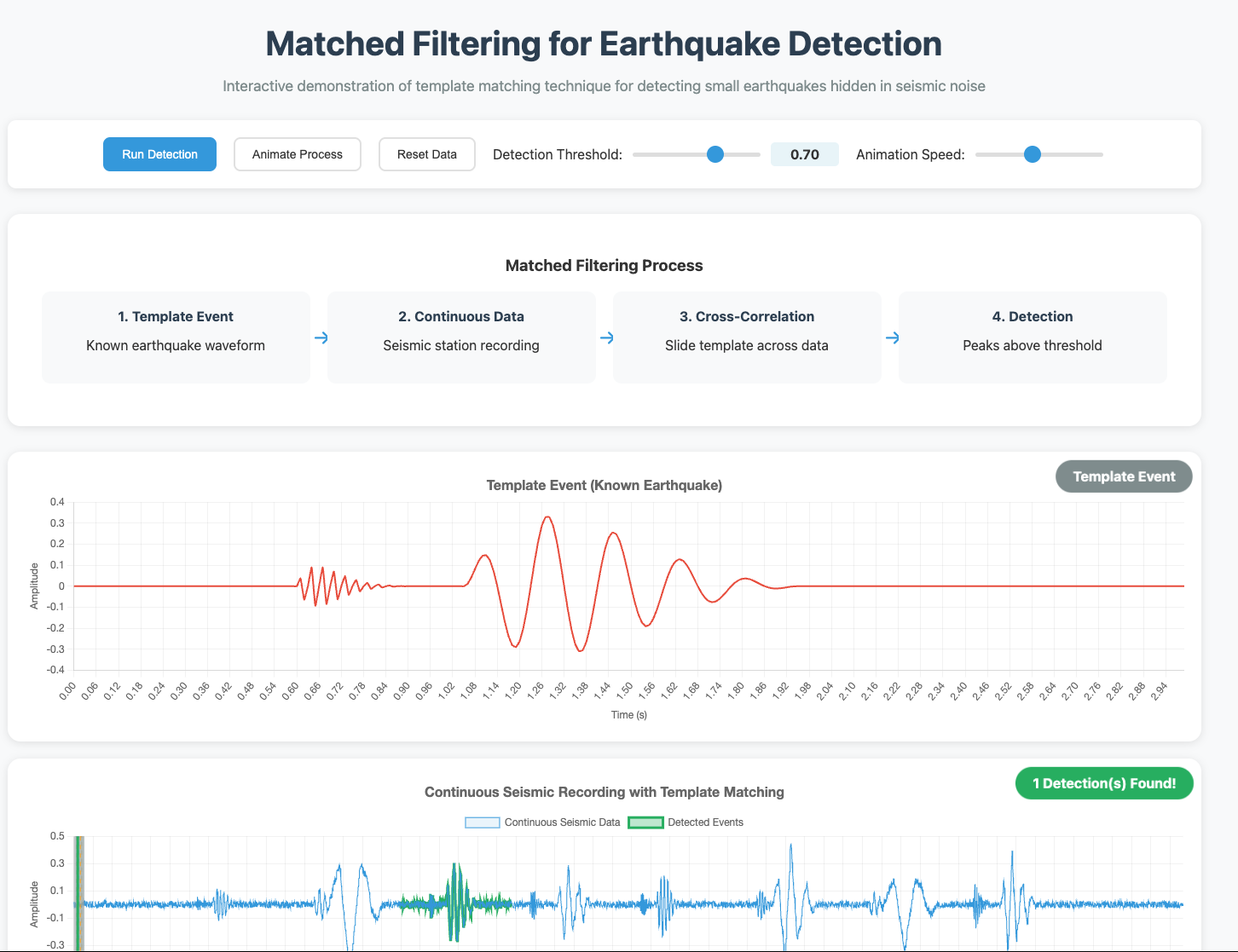Click the striped marker at recording chart start
Image resolution: width=1238 pixels, height=952 pixels.
tap(78, 893)
